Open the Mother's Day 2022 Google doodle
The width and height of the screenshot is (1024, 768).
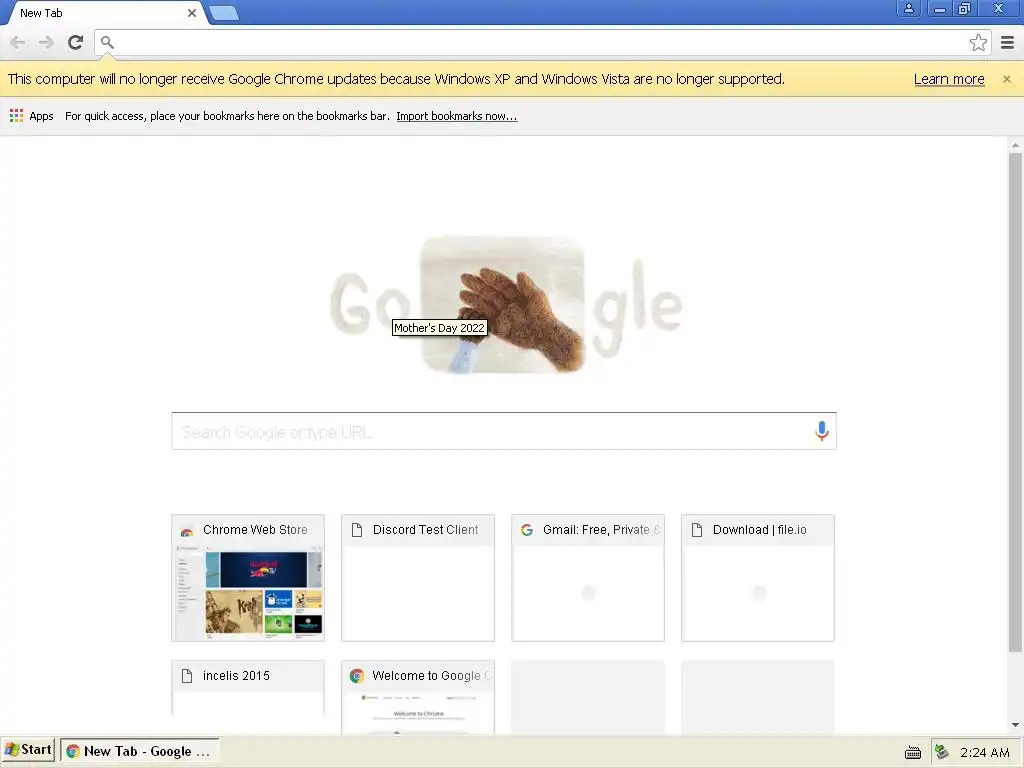coord(506,305)
